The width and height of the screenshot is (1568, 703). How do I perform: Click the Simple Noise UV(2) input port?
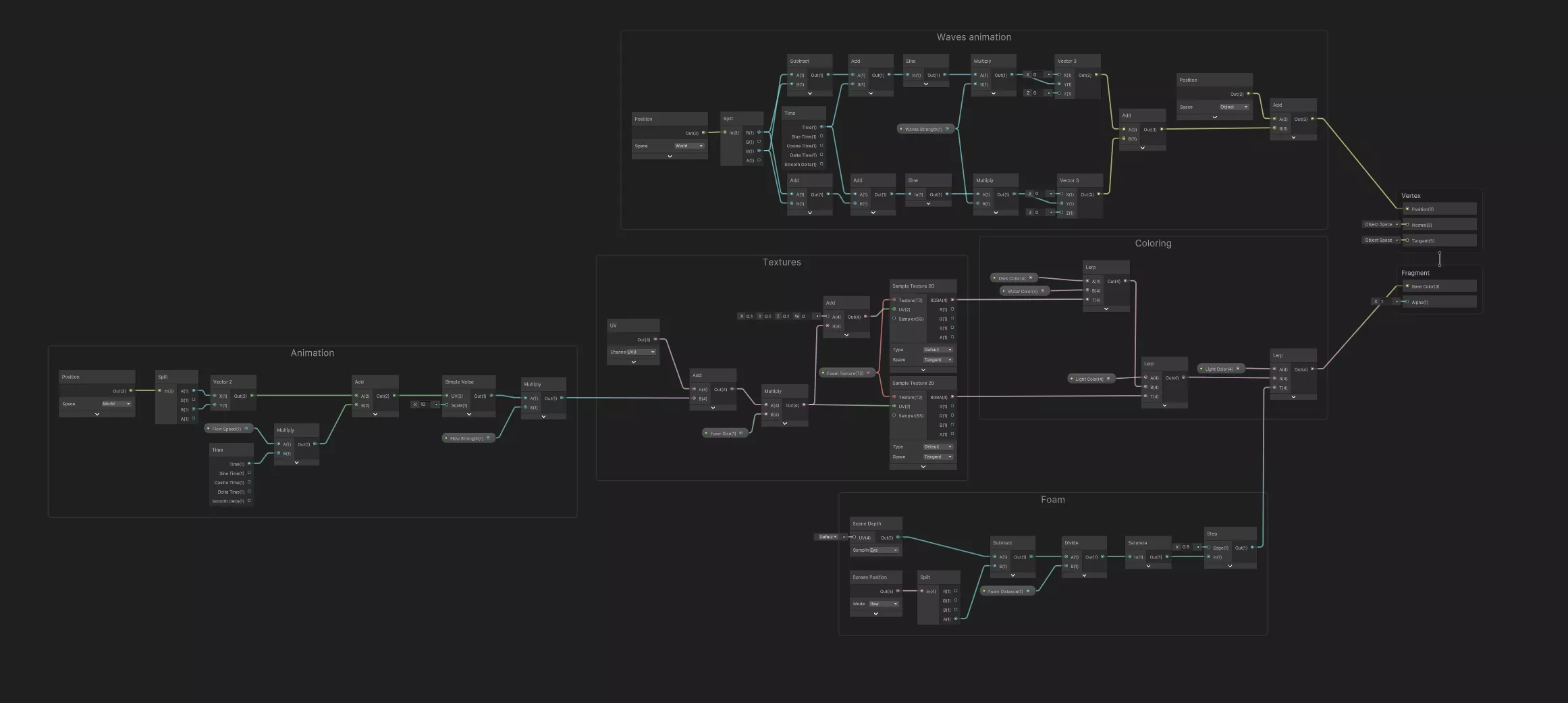(x=447, y=396)
